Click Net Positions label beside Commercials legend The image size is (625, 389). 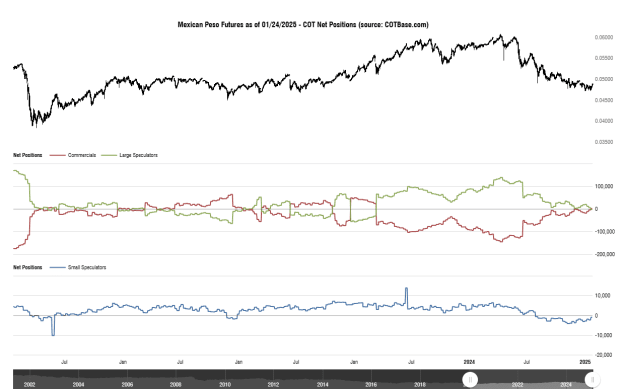(28, 155)
